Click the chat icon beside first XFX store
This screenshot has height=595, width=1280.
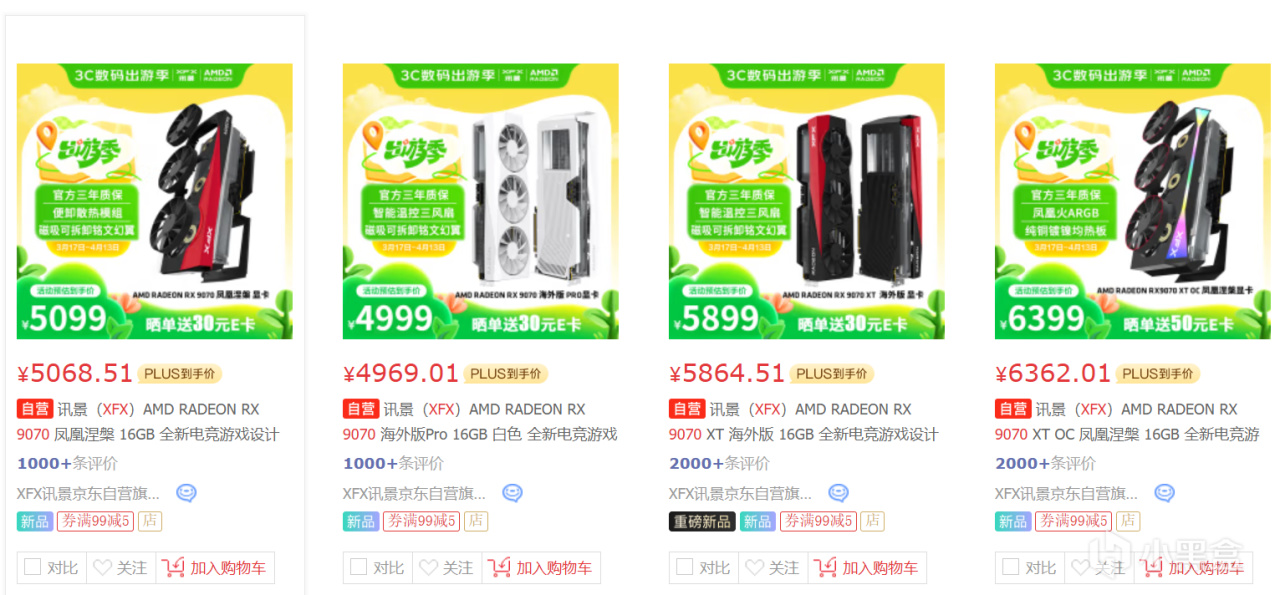pos(186,493)
